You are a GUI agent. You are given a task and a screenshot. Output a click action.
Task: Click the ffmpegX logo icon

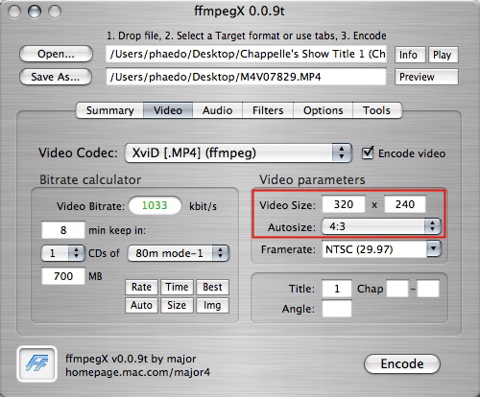[37, 364]
